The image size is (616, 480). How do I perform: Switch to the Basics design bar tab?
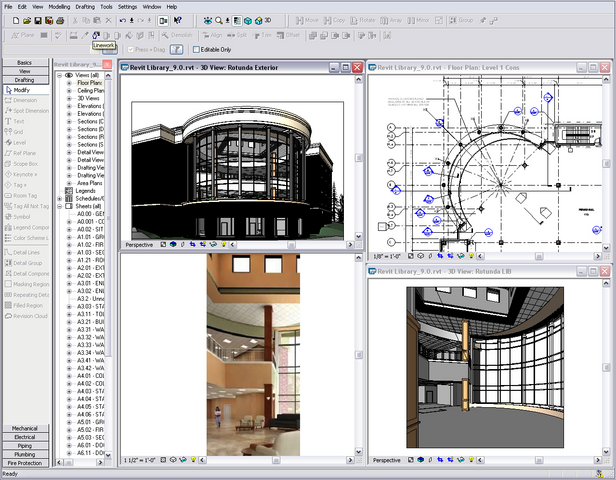point(26,62)
